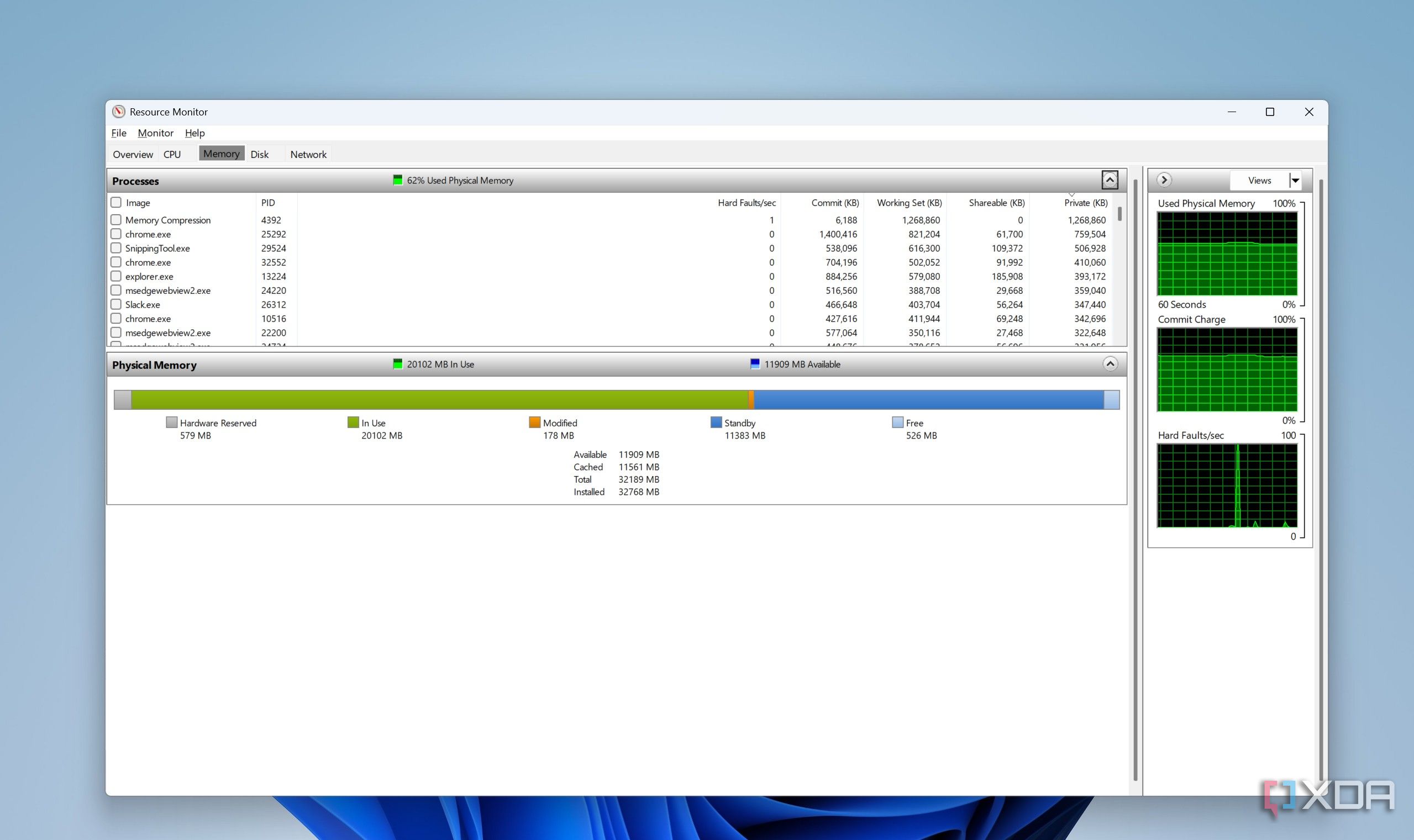
Task: Check the explorer.exe checkbox
Action: pos(116,276)
